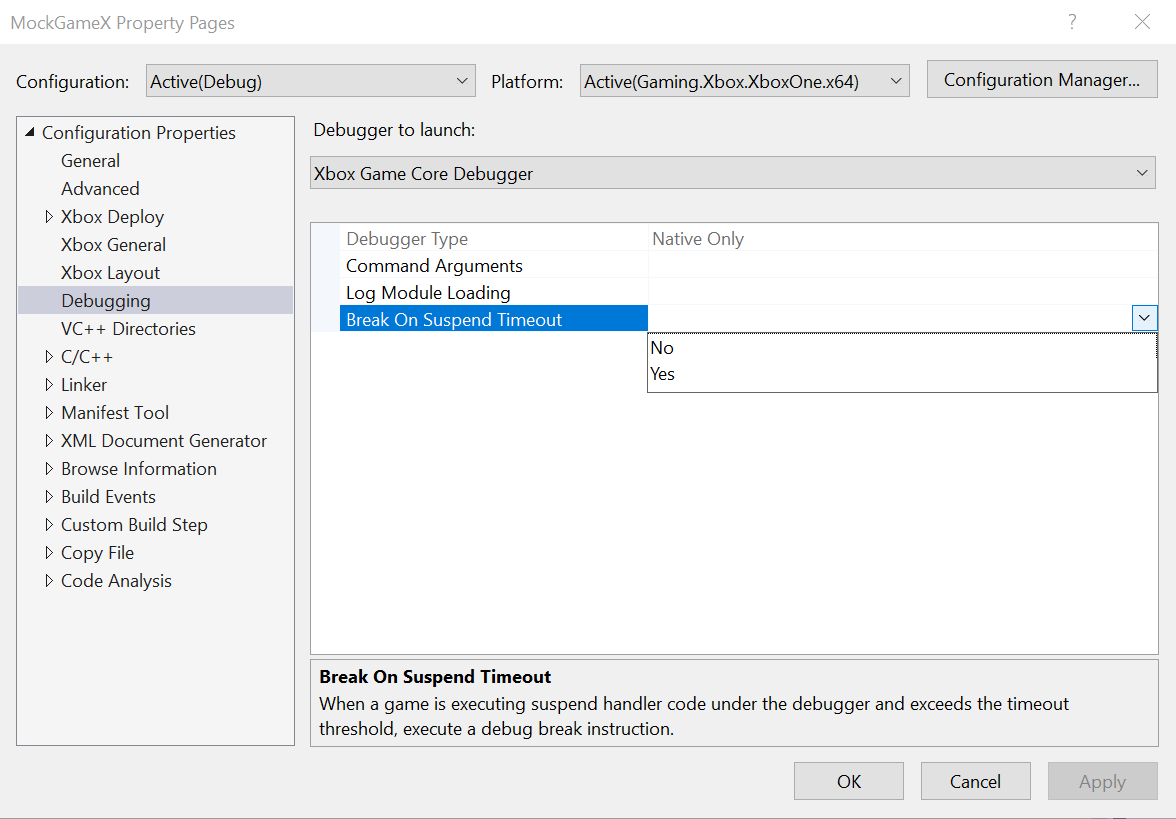Select Manifest Tool in the tree
Screen dimensions: 1176x819
[115, 412]
